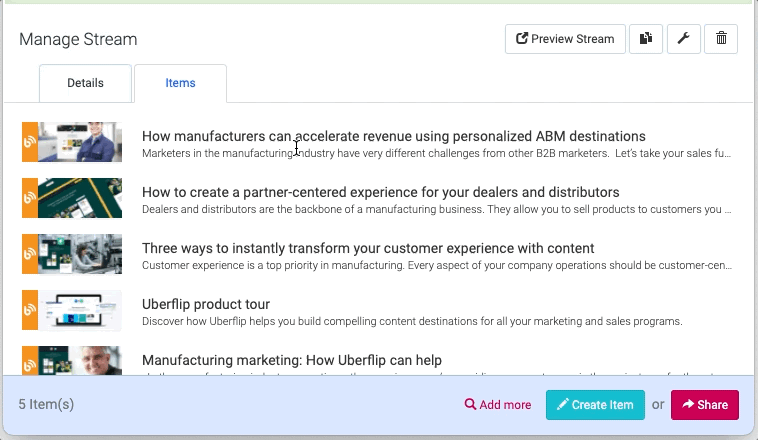Screen dimensions: 758x440
Task: Click the Share button
Action: [705, 405]
